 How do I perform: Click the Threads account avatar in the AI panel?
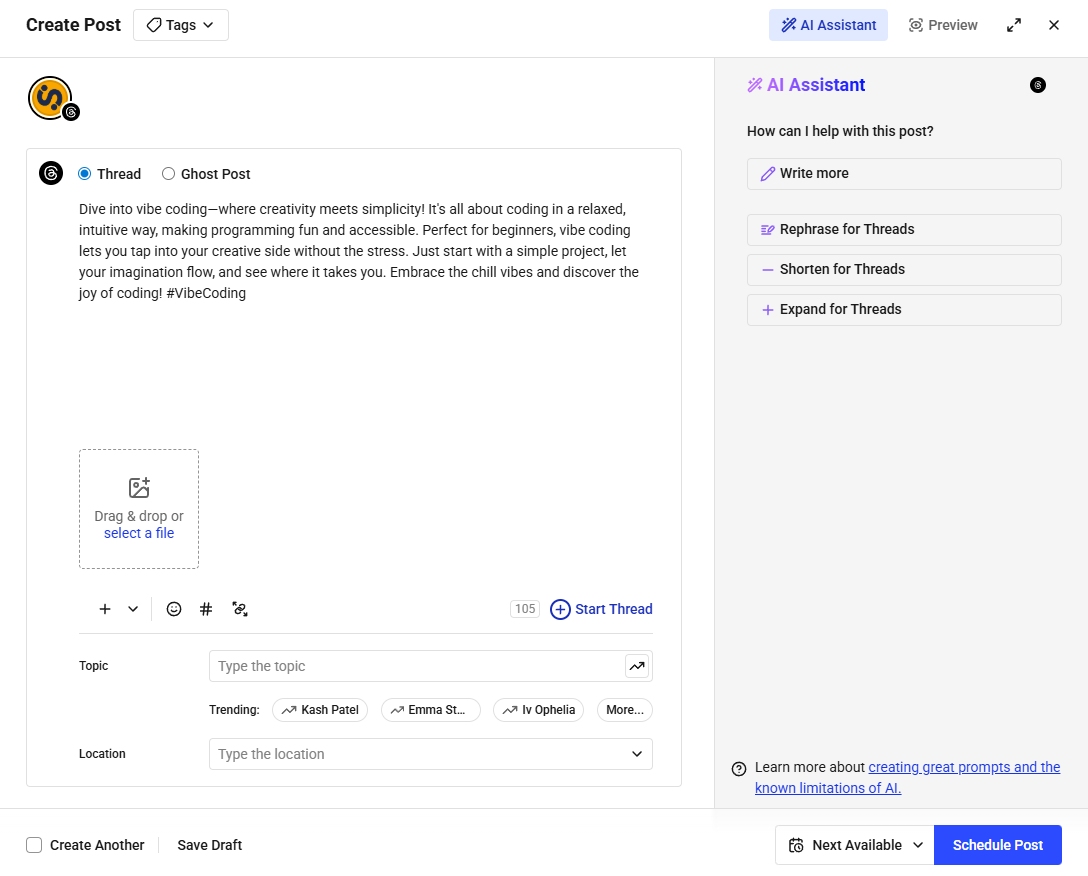1038,85
